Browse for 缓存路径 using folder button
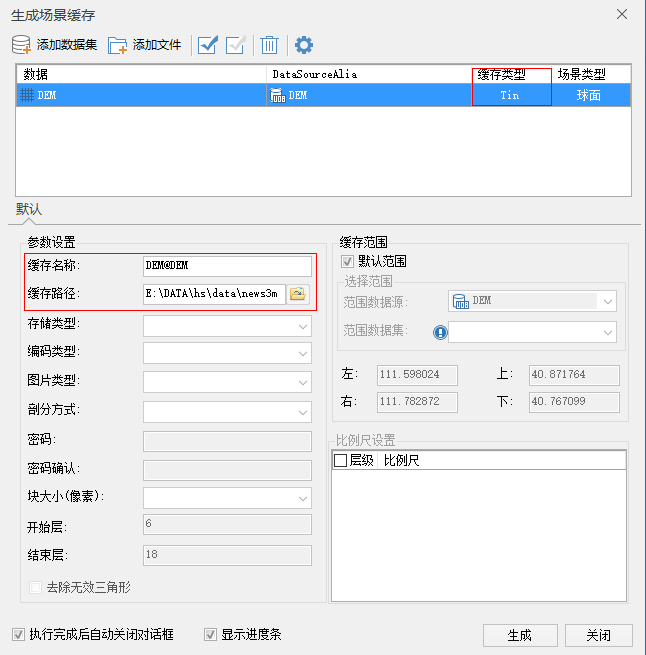This screenshot has width=646, height=655. point(298,294)
